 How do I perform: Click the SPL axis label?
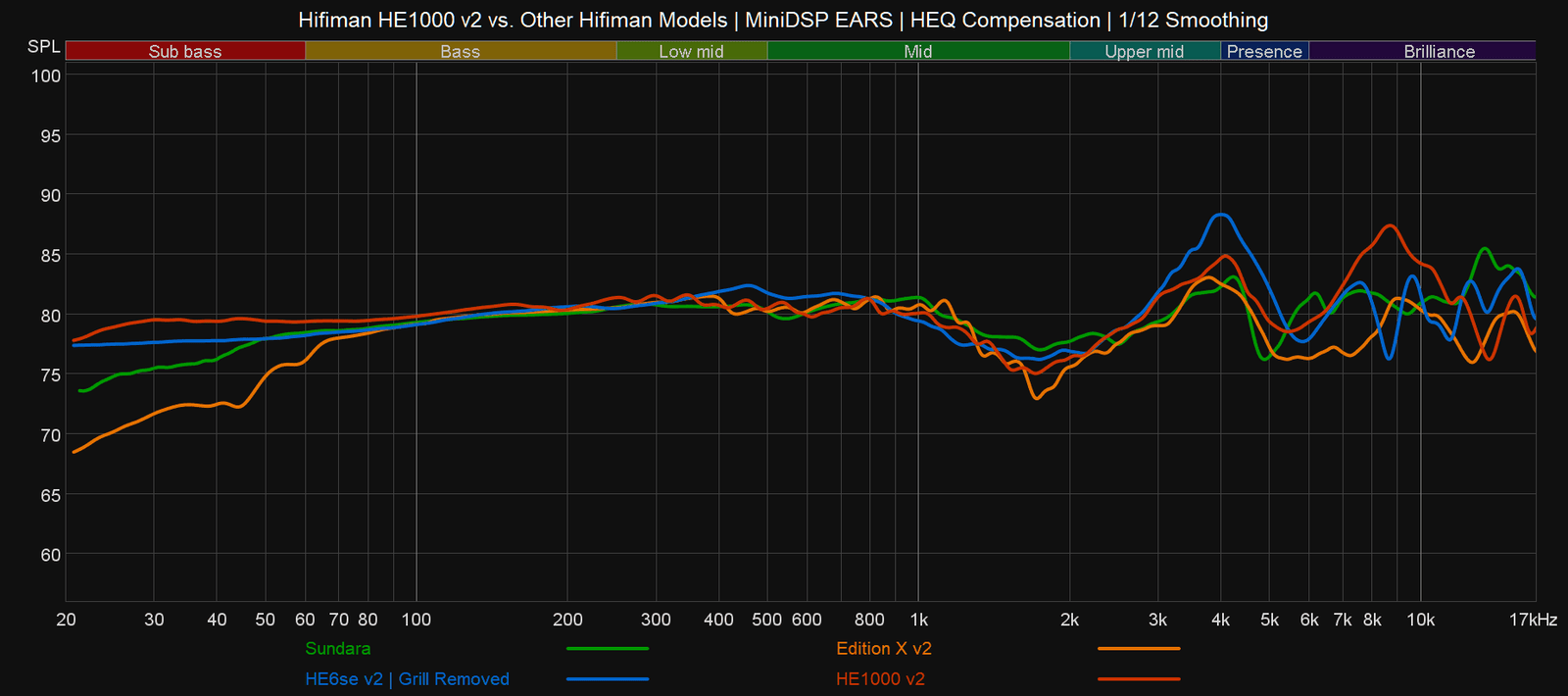(43, 47)
